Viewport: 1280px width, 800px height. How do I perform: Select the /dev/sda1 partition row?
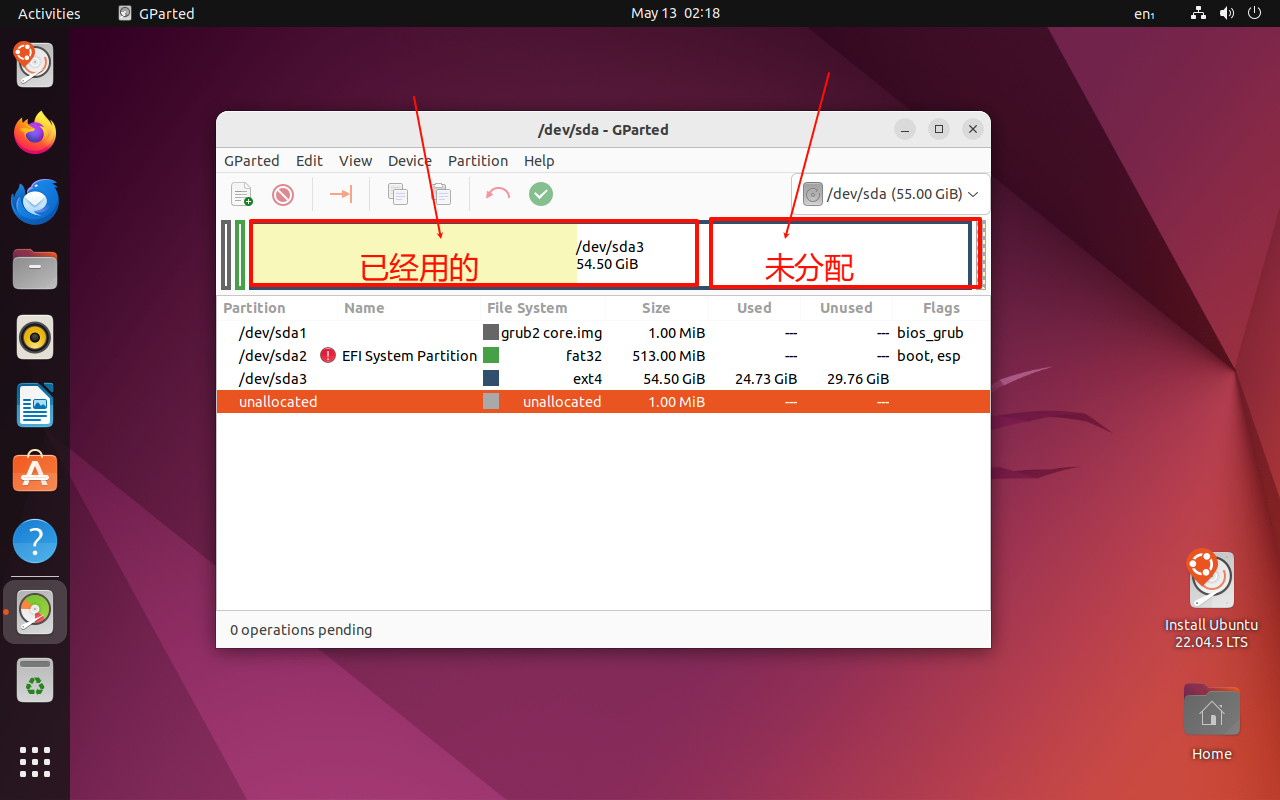(x=603, y=333)
